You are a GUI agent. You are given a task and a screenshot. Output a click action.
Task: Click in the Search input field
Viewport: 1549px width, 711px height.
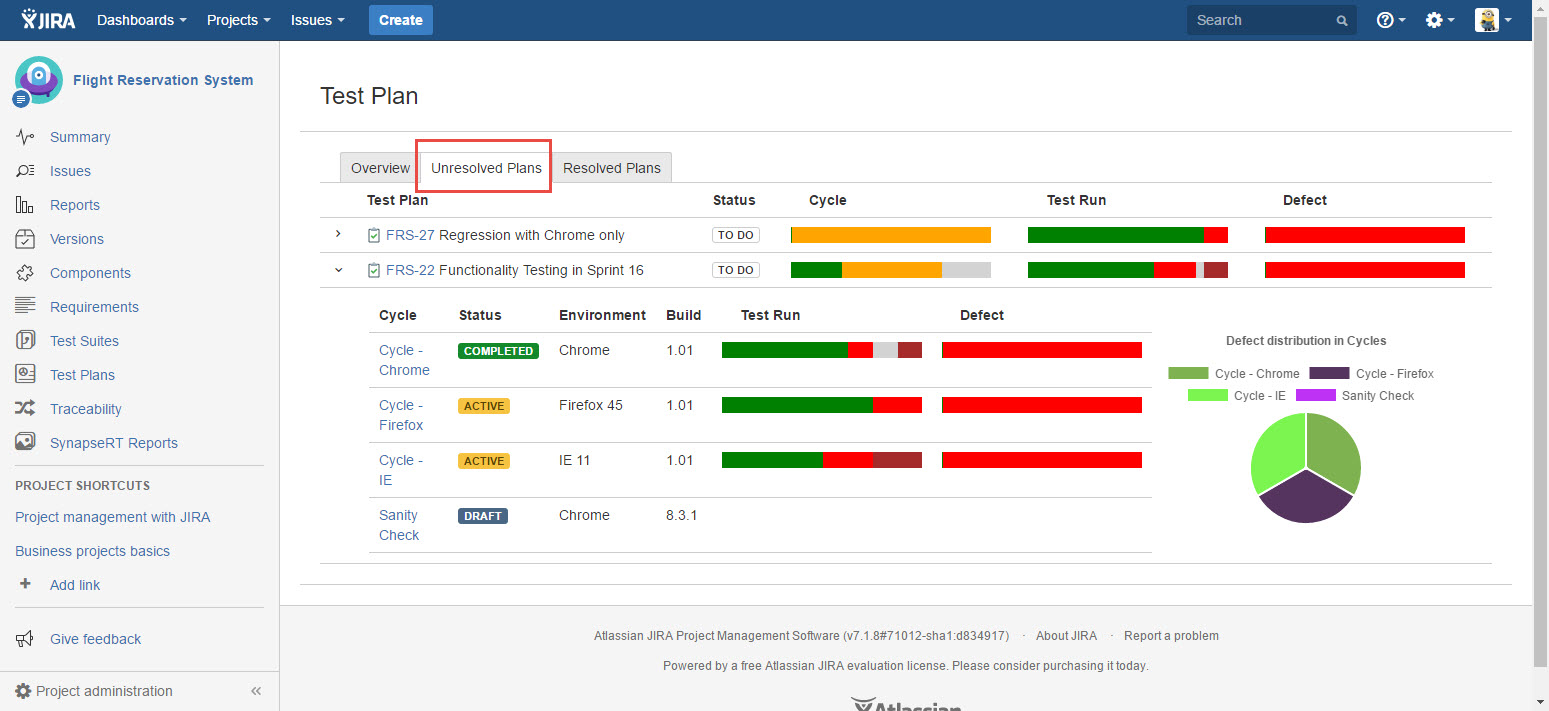(x=1260, y=20)
